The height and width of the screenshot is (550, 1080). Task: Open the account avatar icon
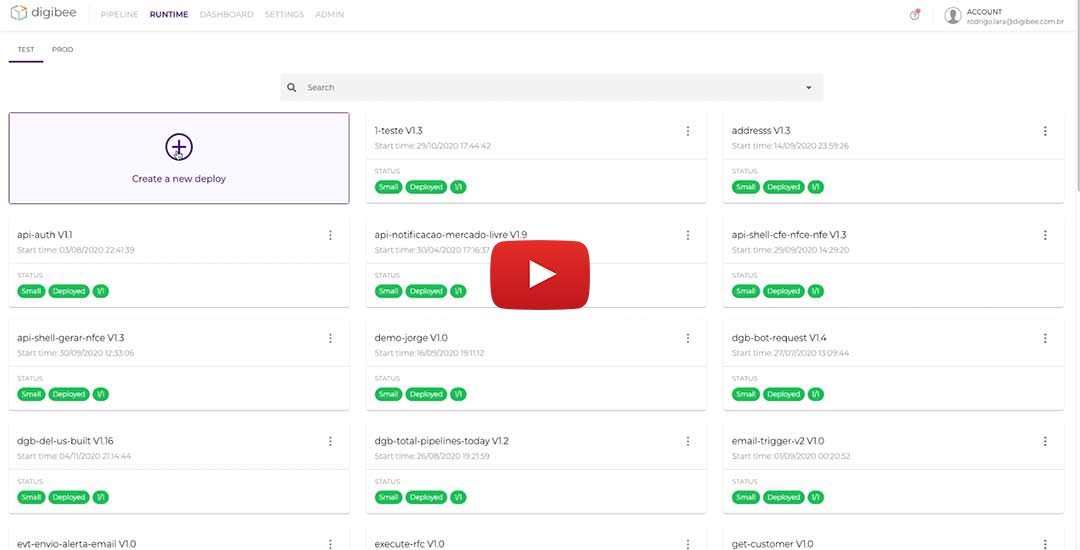click(953, 15)
